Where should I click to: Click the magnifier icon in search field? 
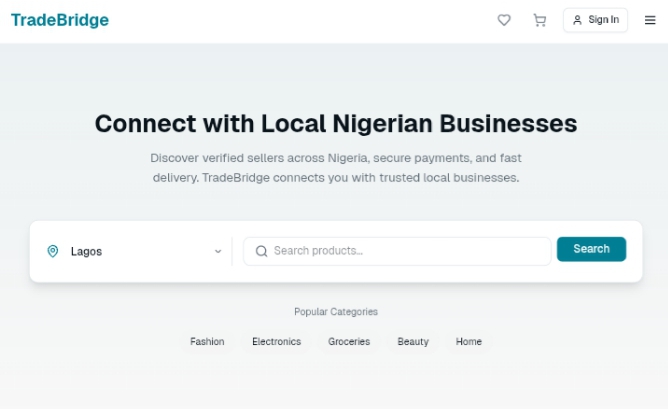pos(261,251)
